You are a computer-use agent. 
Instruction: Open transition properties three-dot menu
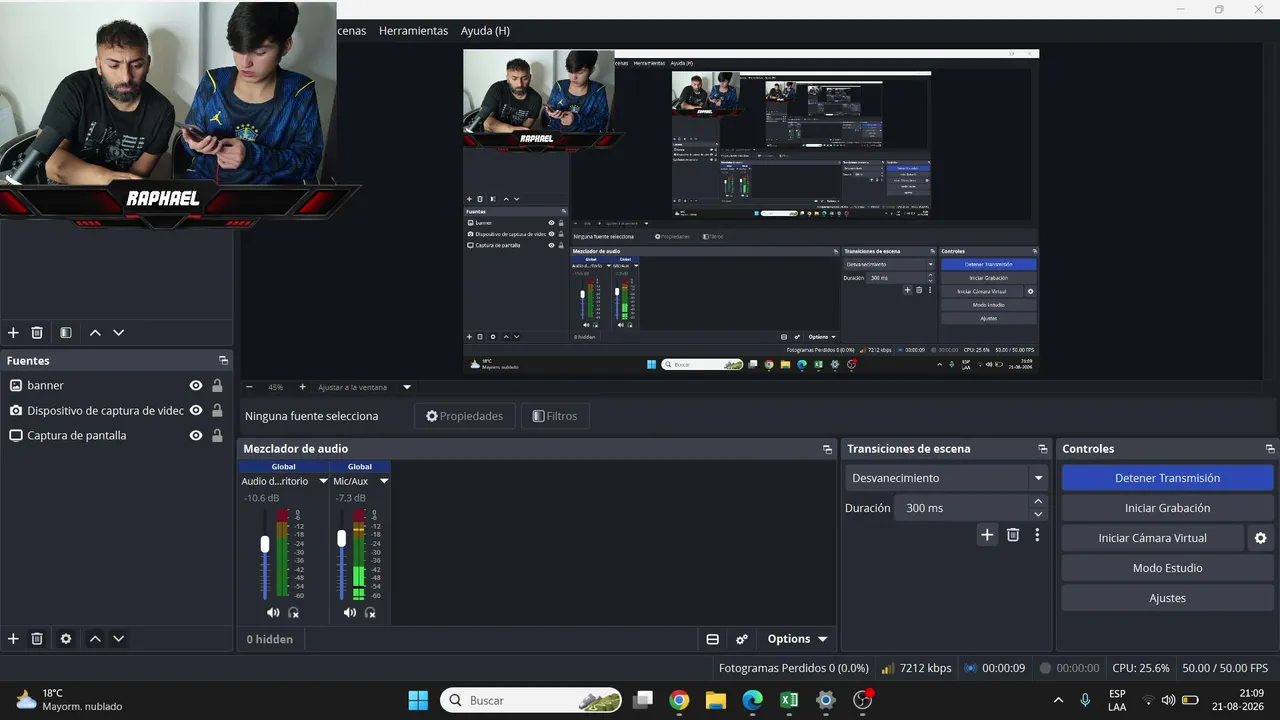tap(1037, 535)
